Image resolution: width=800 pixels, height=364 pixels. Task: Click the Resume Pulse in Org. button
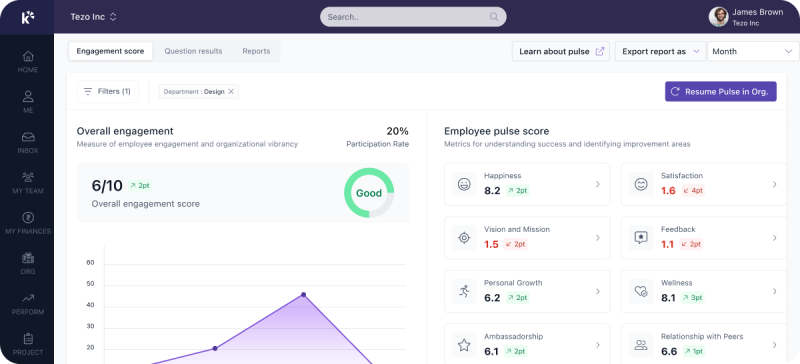click(x=720, y=92)
